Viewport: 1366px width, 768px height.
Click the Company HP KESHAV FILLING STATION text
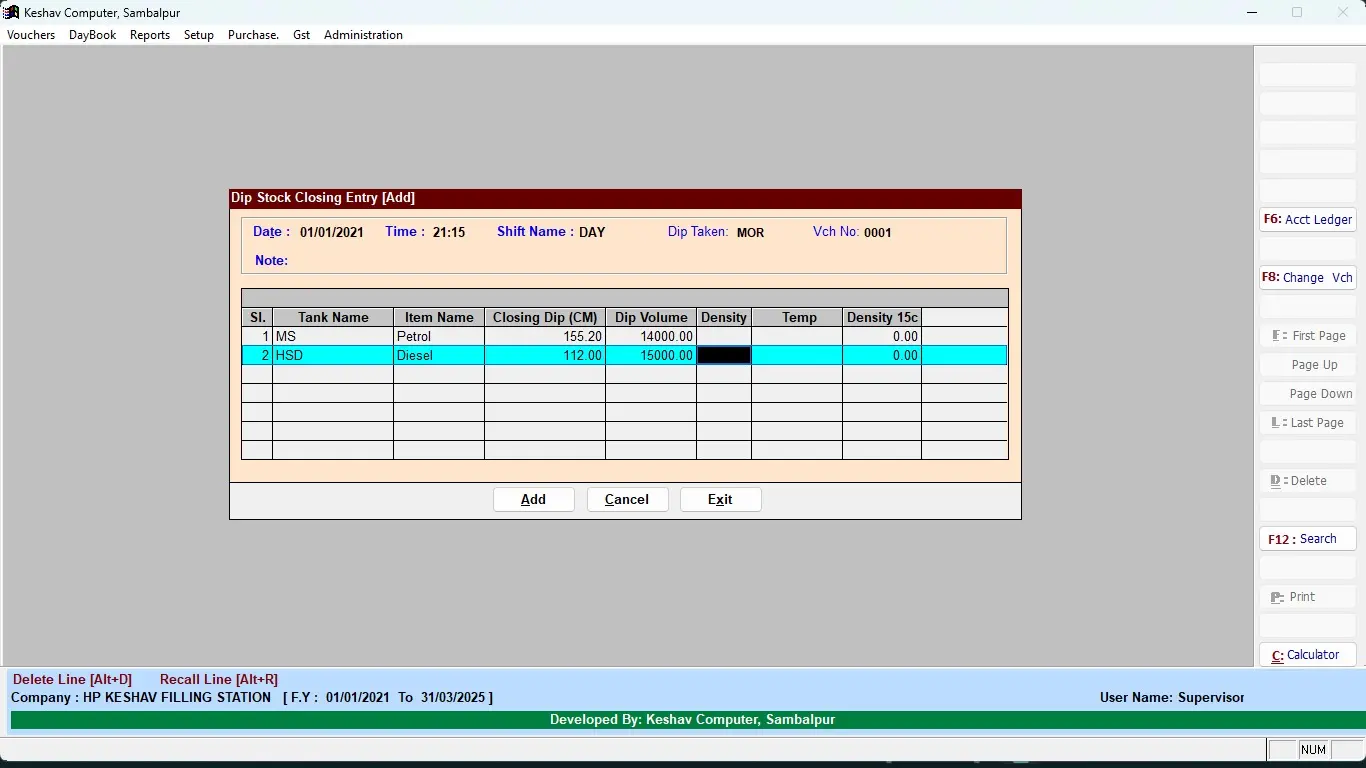click(x=141, y=697)
